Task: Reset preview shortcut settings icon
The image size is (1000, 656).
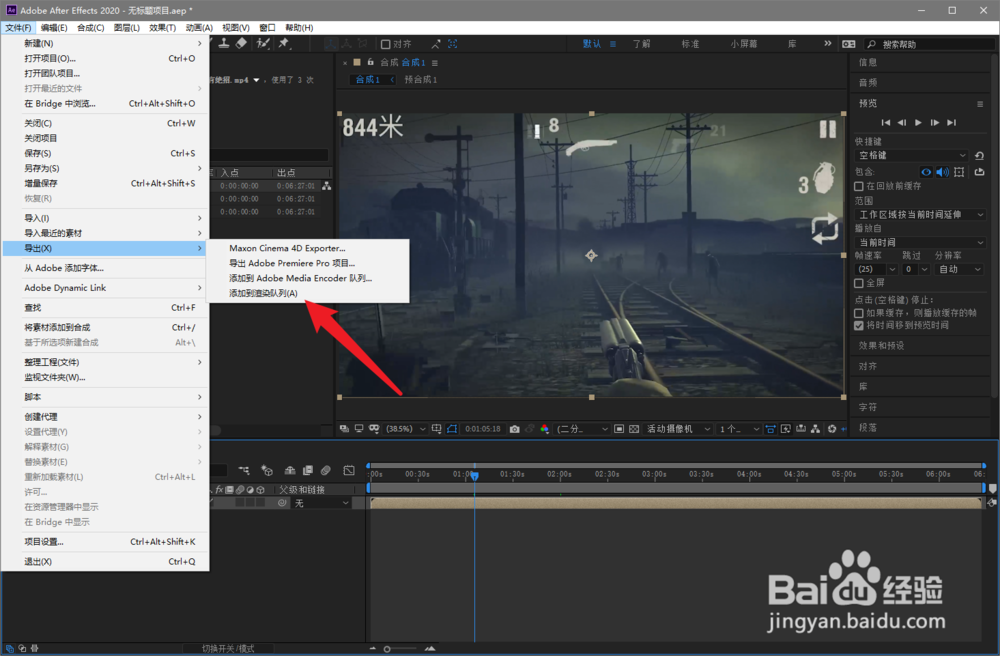Action: [x=980, y=156]
